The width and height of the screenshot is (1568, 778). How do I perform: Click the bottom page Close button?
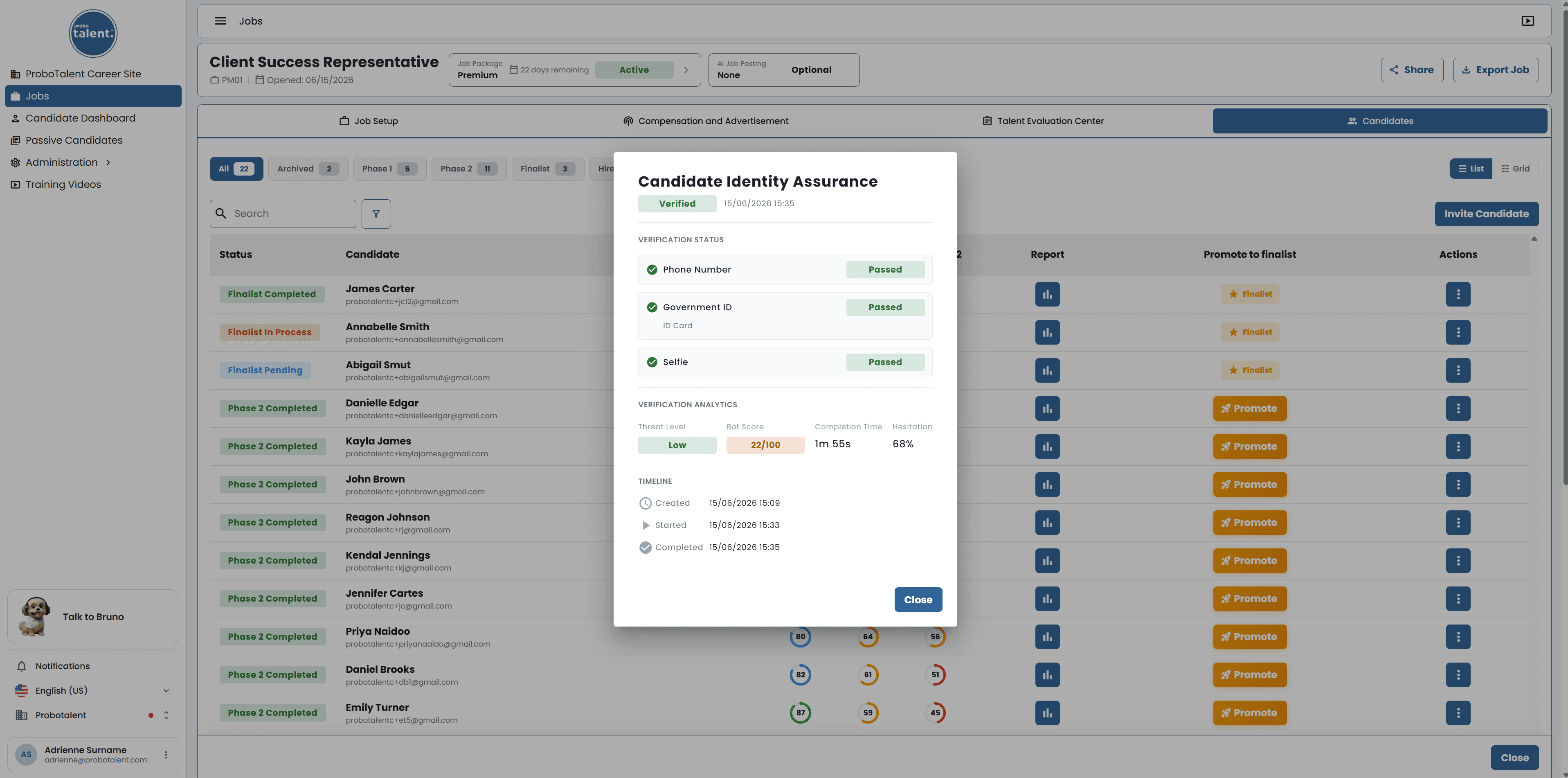tap(1514, 758)
